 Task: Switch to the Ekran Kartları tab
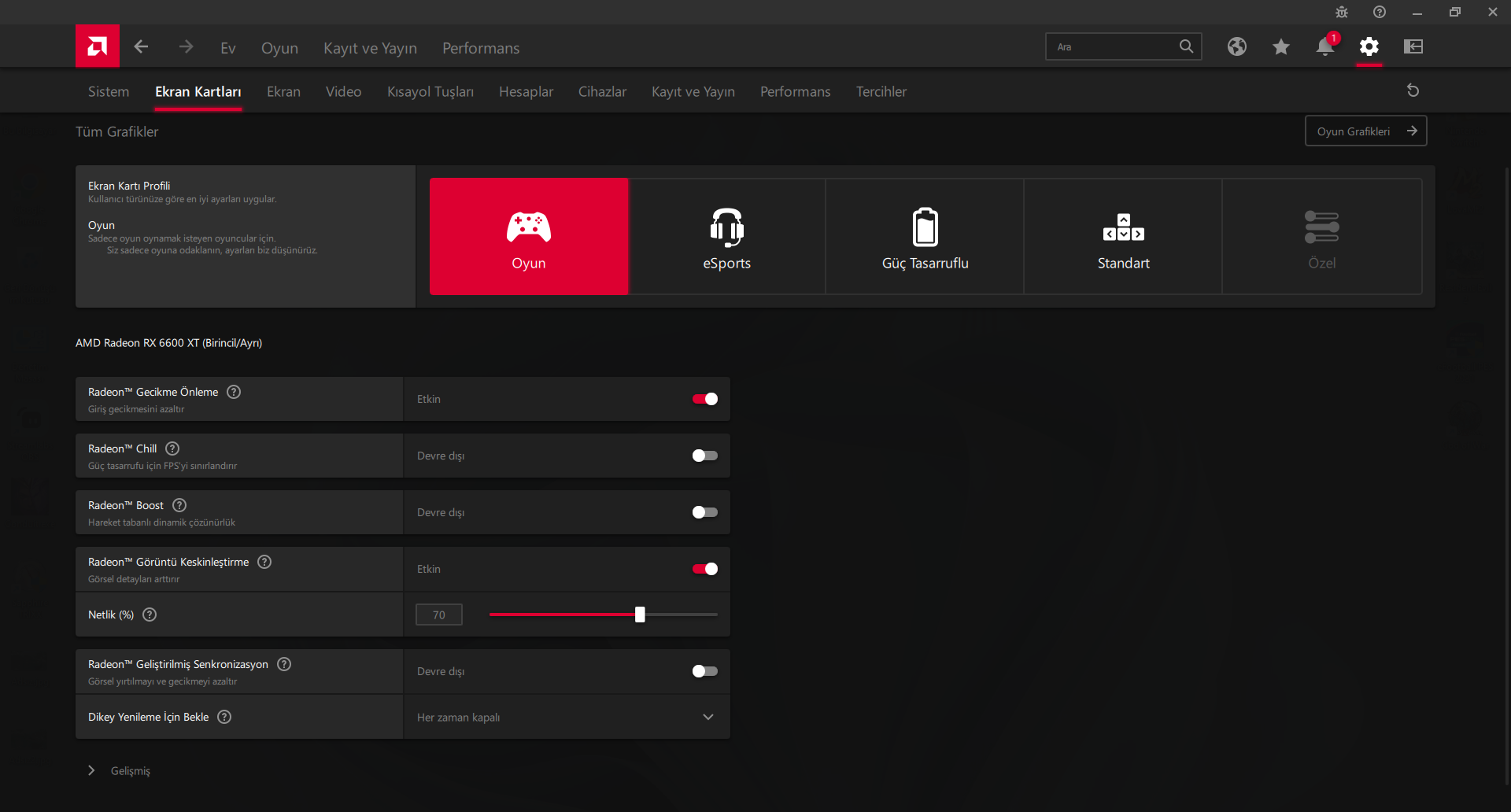click(x=198, y=91)
